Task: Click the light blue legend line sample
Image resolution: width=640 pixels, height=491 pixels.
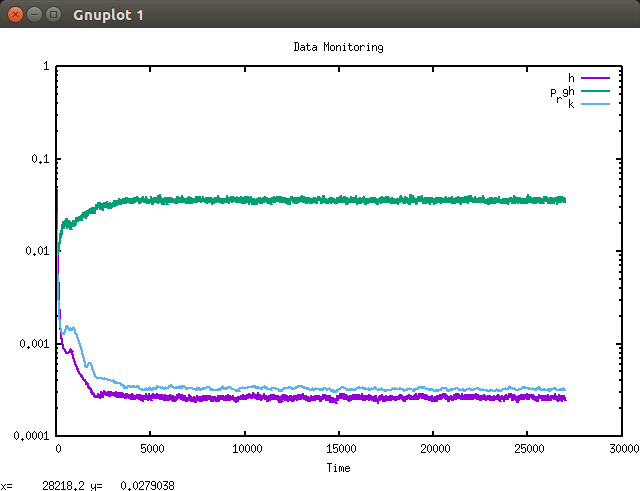Action: (x=595, y=104)
